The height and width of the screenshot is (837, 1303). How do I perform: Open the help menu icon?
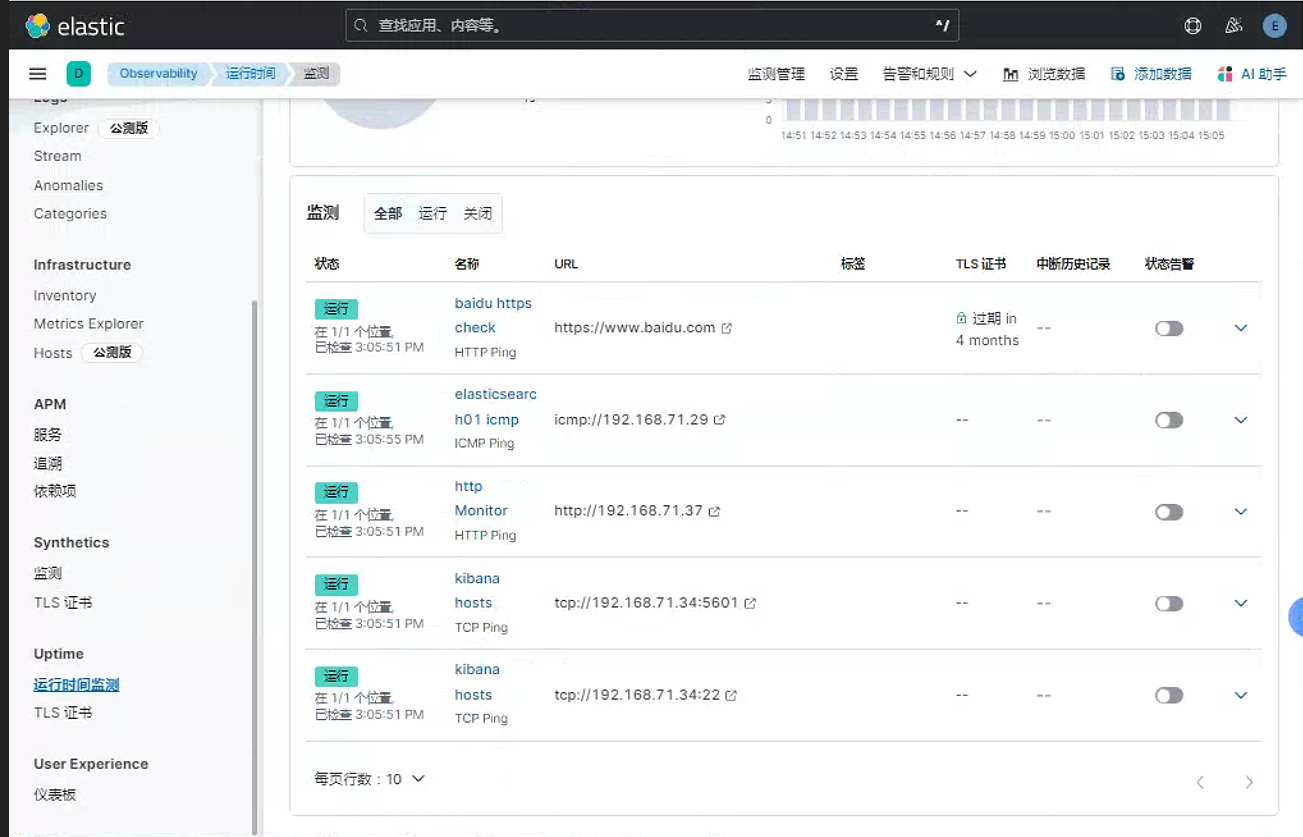[1192, 26]
